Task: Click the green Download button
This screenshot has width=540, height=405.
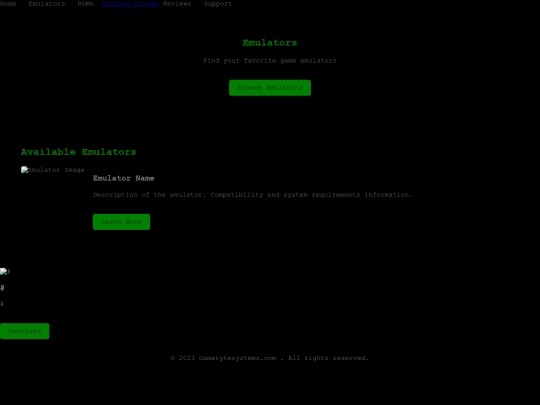Action: (x=24, y=331)
